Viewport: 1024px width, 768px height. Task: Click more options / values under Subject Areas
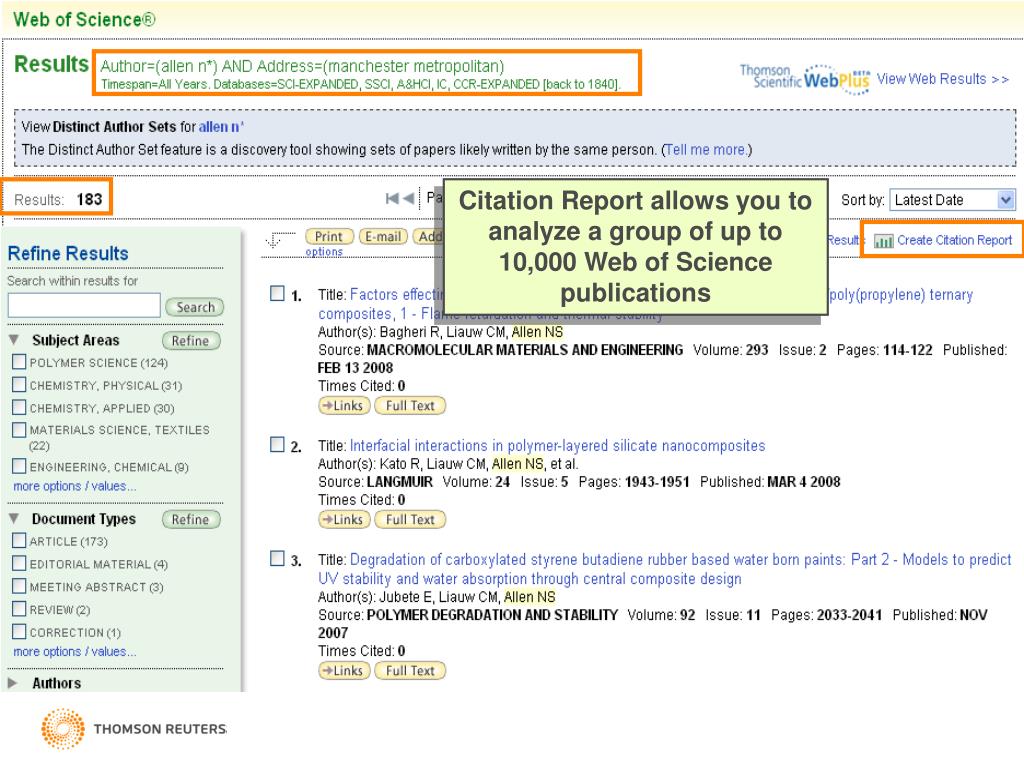click(x=74, y=487)
